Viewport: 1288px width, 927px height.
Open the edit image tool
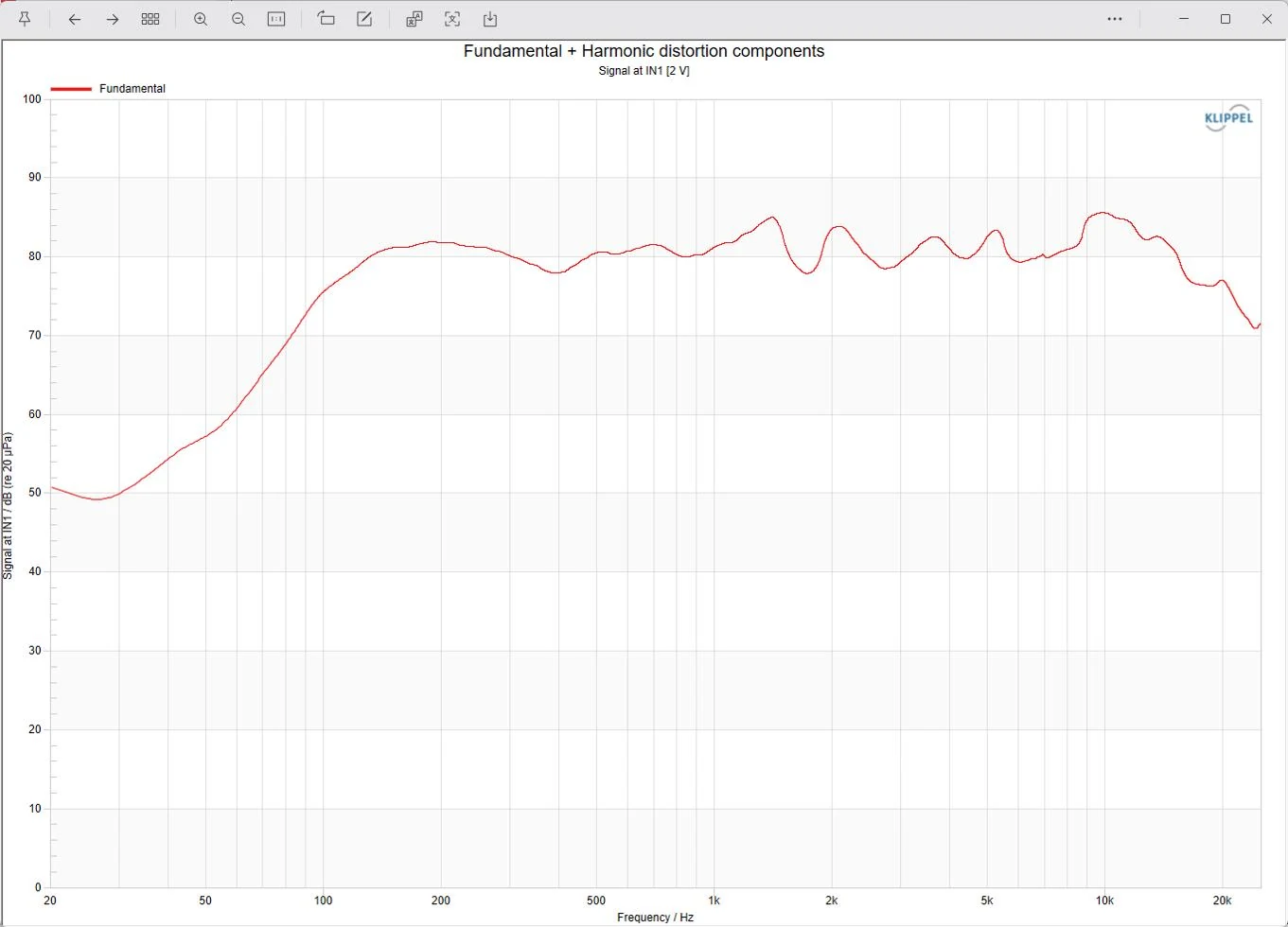[x=364, y=19]
